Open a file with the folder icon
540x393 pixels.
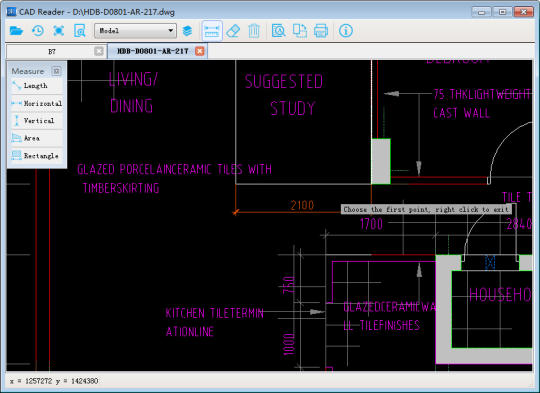click(x=16, y=31)
